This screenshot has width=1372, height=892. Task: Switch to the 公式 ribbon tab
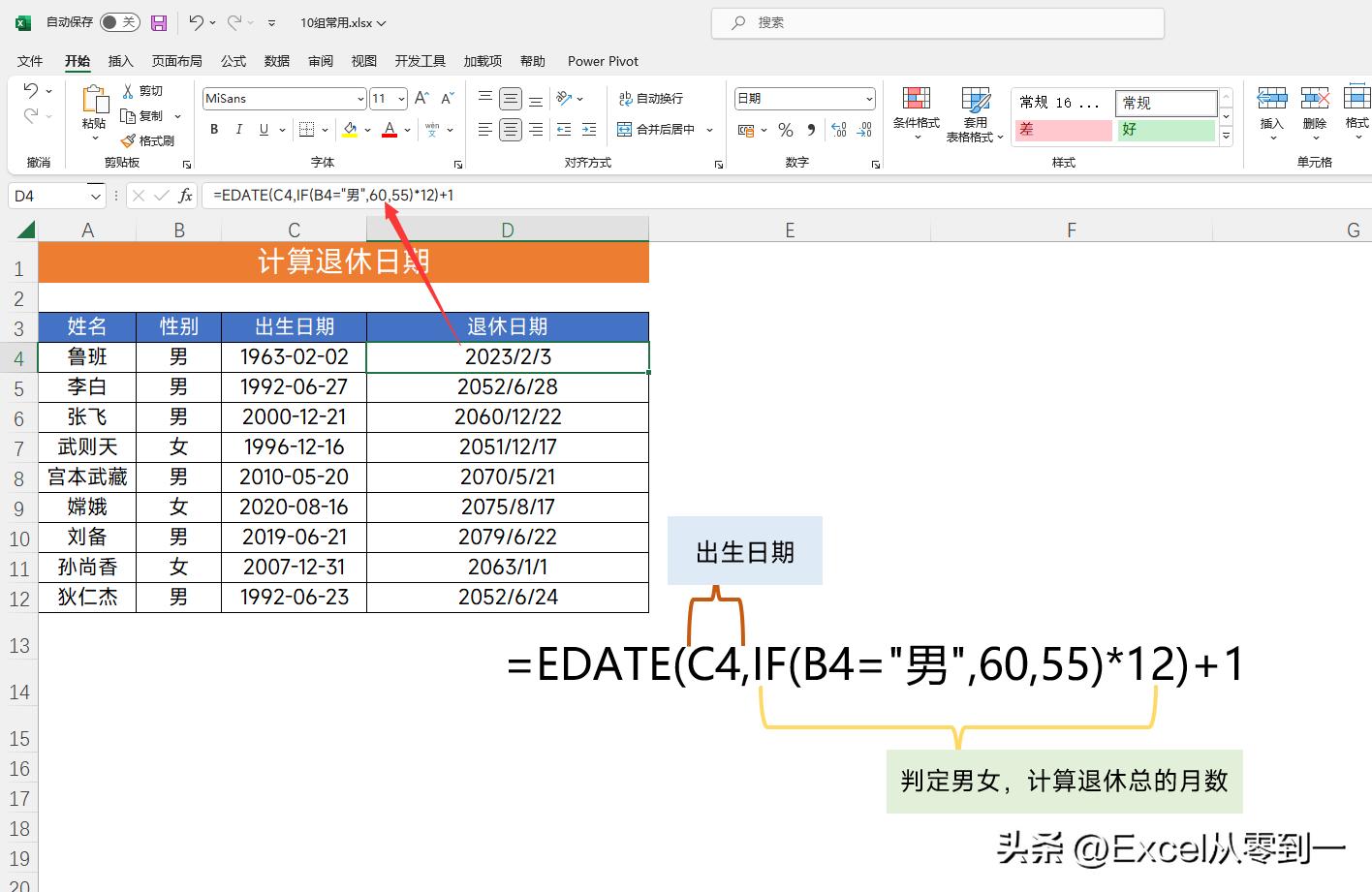click(x=233, y=60)
